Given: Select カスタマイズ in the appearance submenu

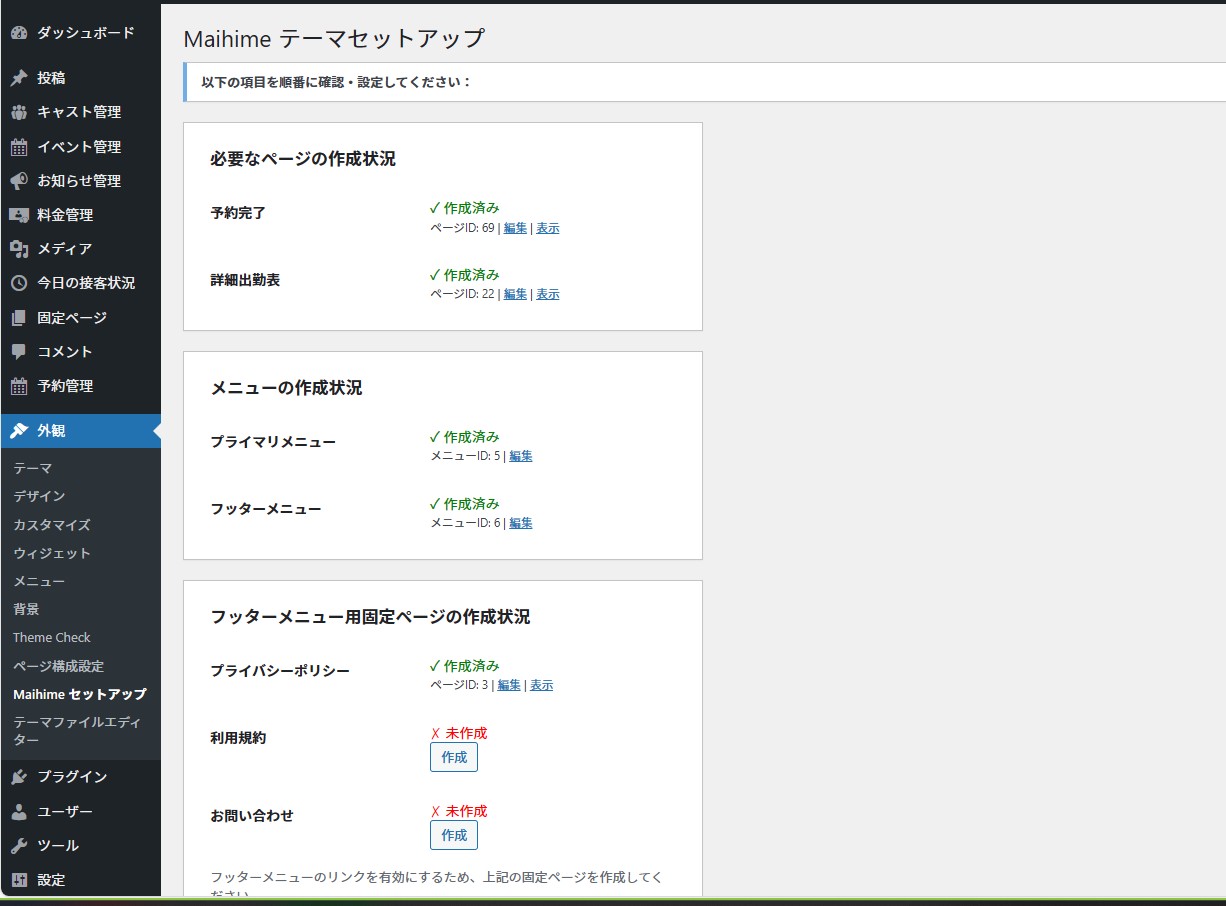Looking at the screenshot, I should (52, 525).
